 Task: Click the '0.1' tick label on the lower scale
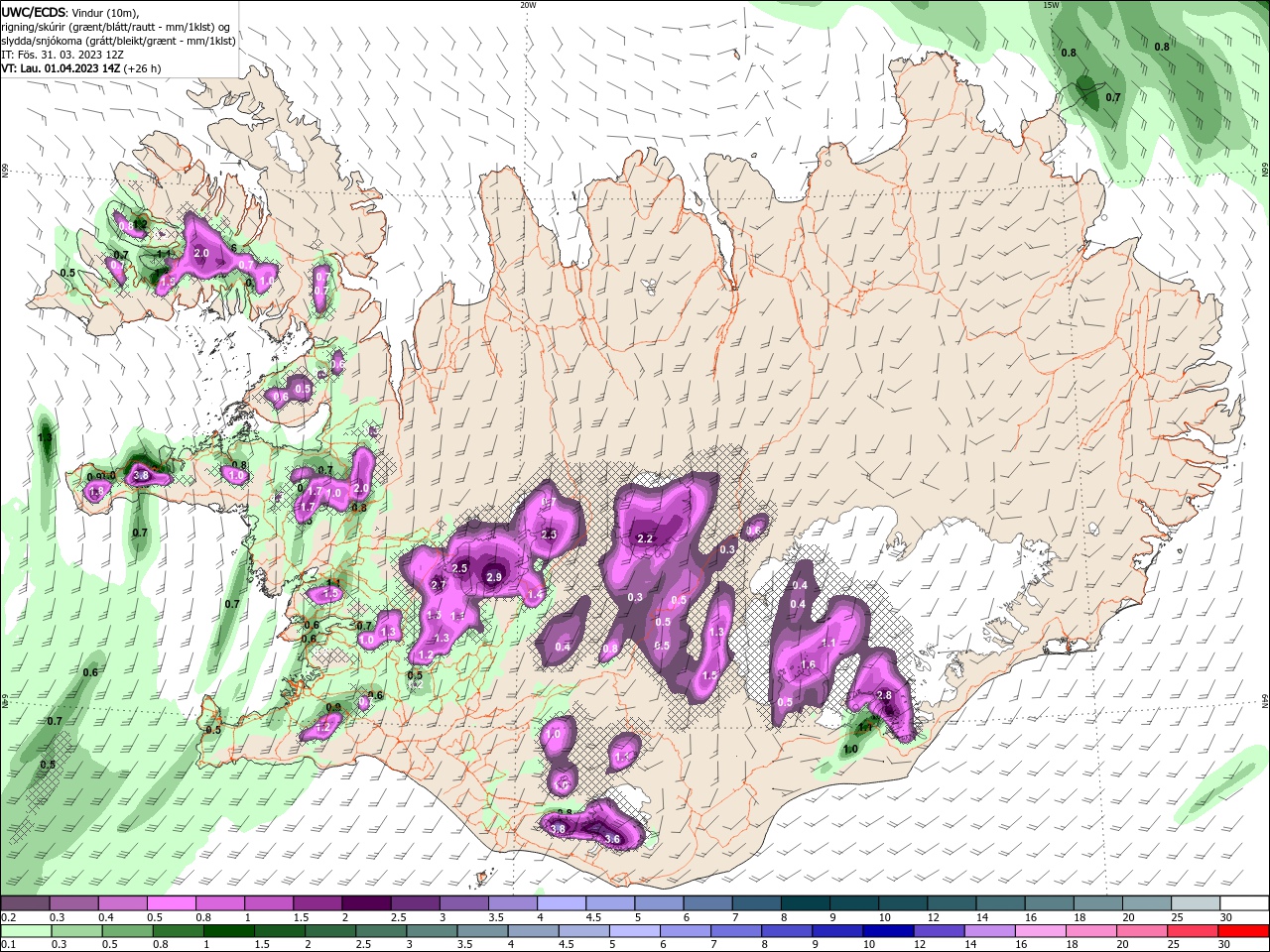pos(8,945)
